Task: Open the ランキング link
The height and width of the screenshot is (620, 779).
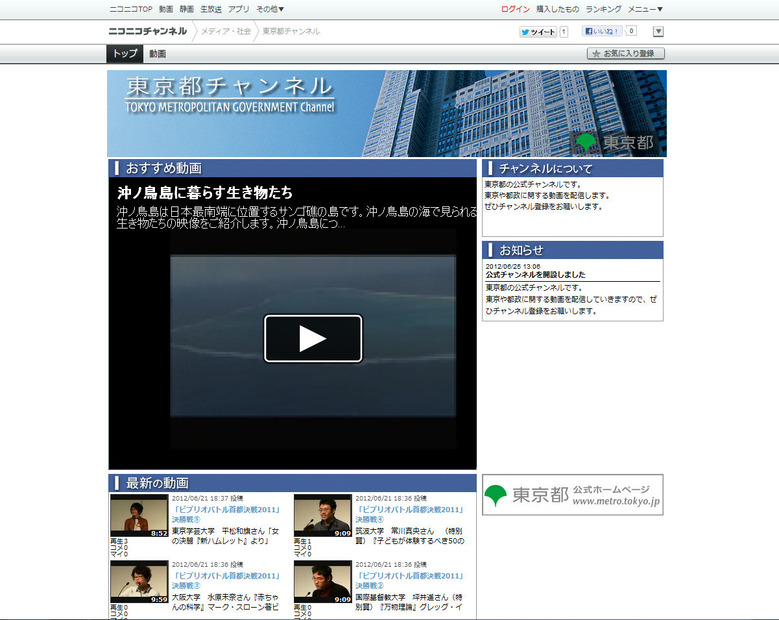Action: 603,8
